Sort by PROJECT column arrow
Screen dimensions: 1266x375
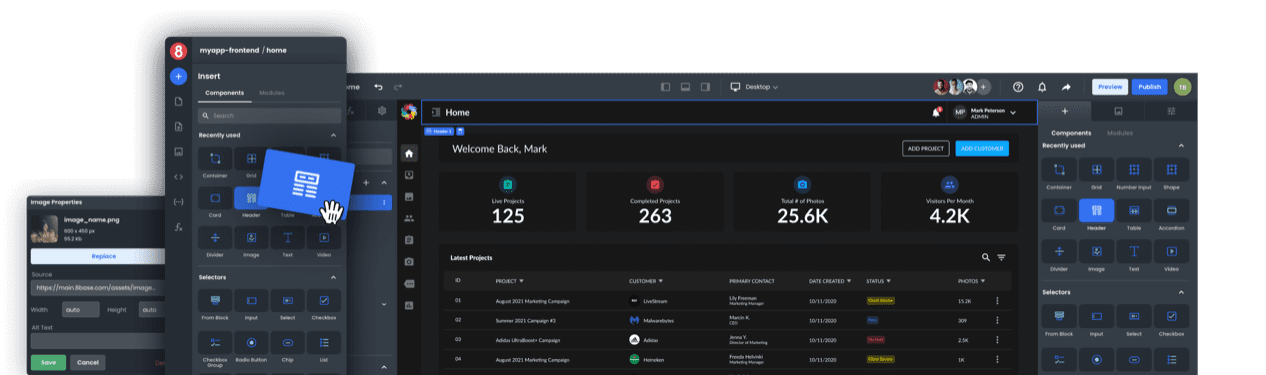coord(521,281)
